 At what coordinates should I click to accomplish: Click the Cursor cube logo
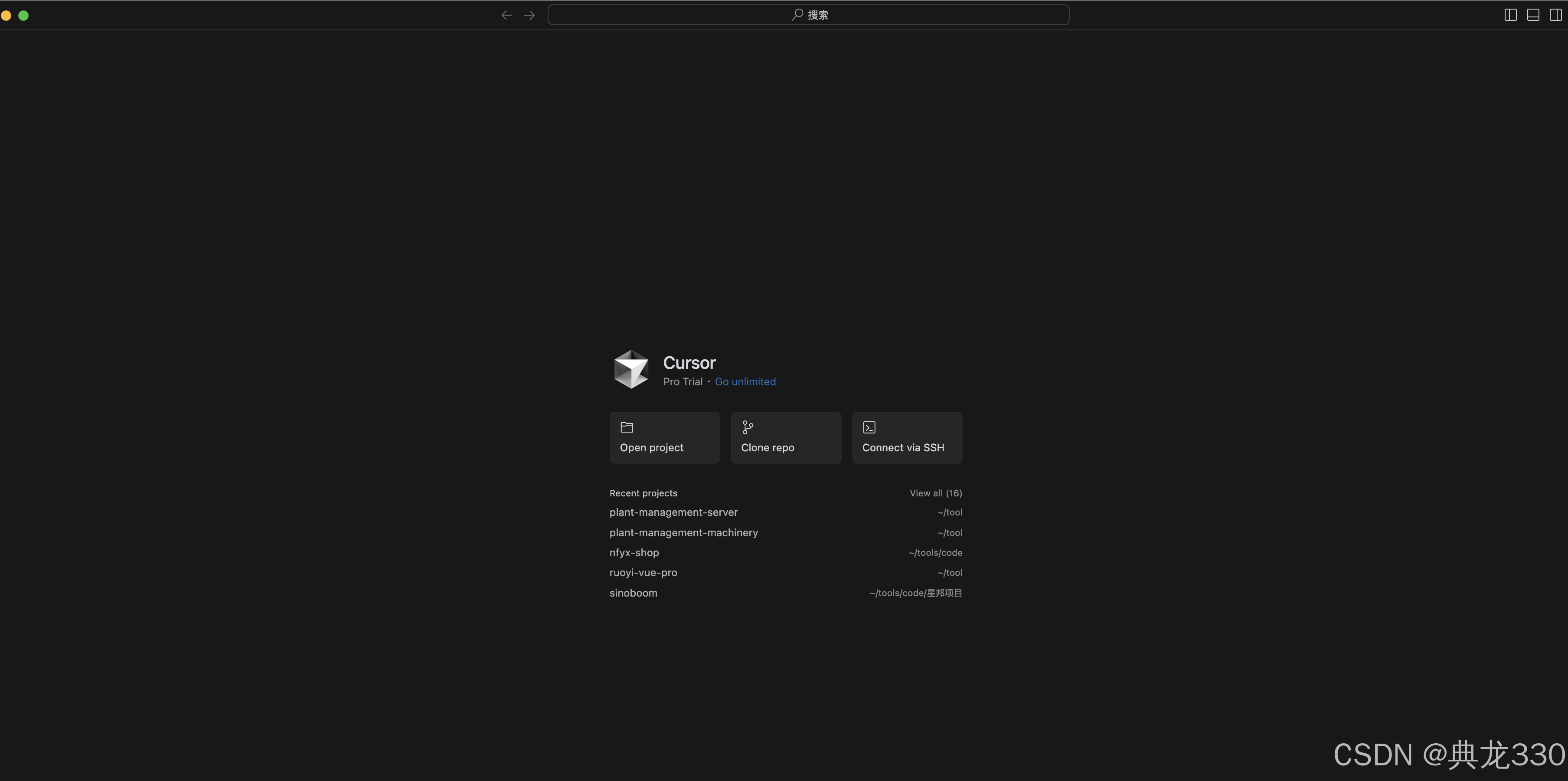point(631,369)
